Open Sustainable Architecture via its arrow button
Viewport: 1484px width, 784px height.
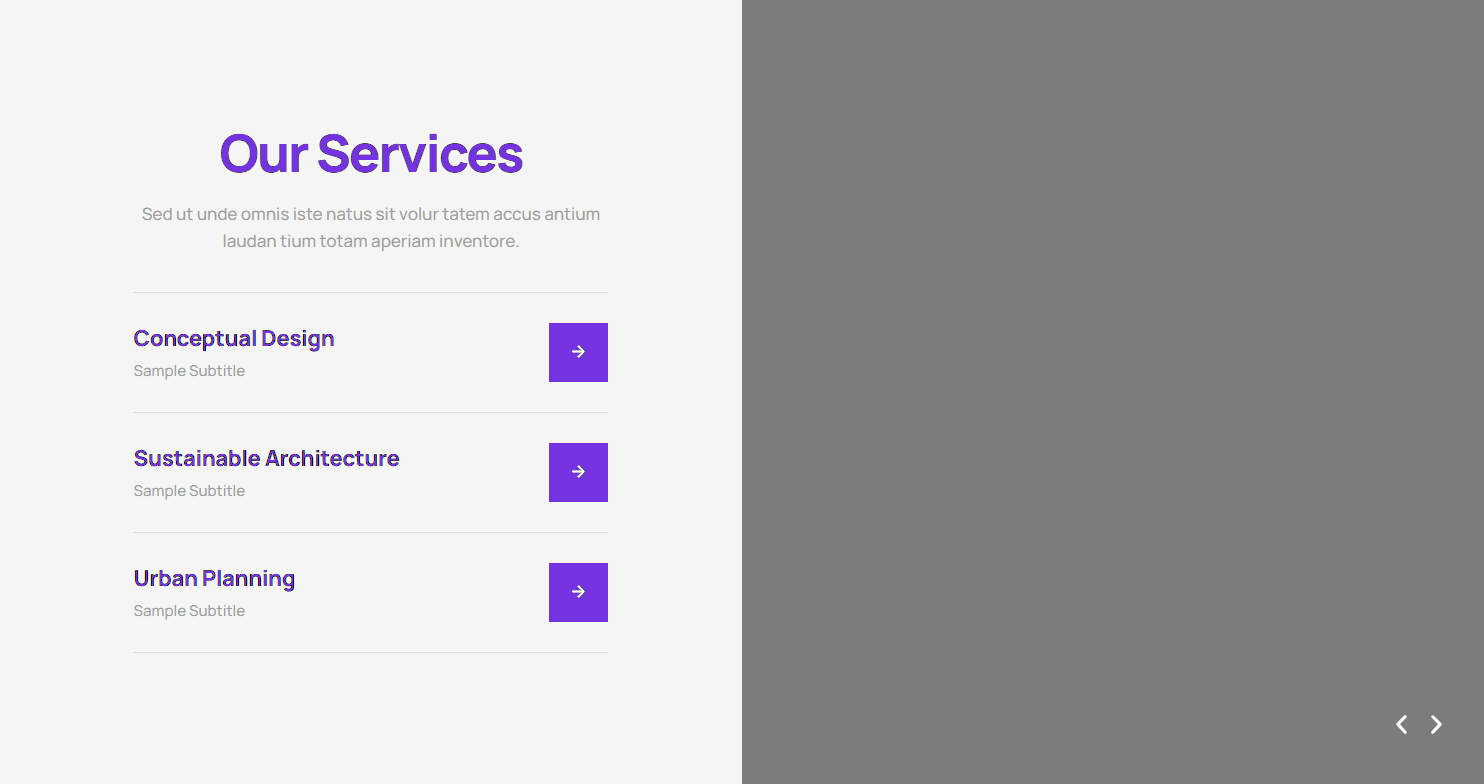(578, 472)
